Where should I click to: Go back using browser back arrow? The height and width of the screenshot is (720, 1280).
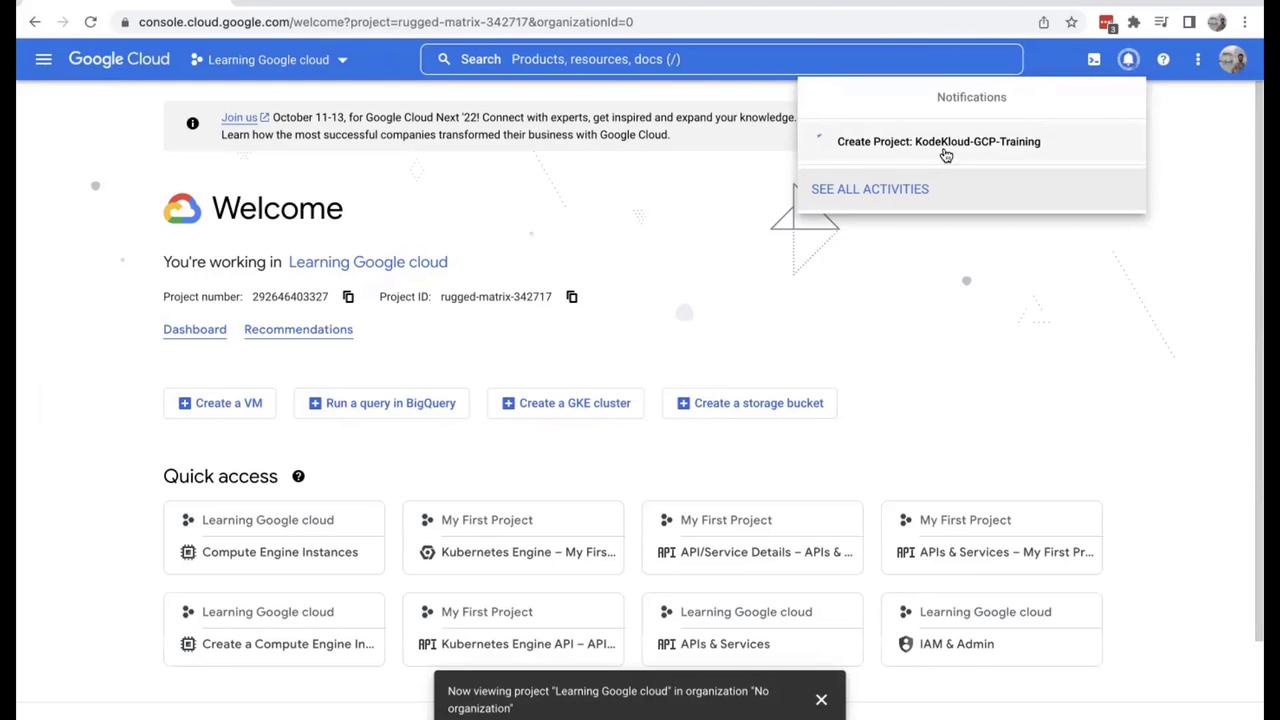pos(35,22)
